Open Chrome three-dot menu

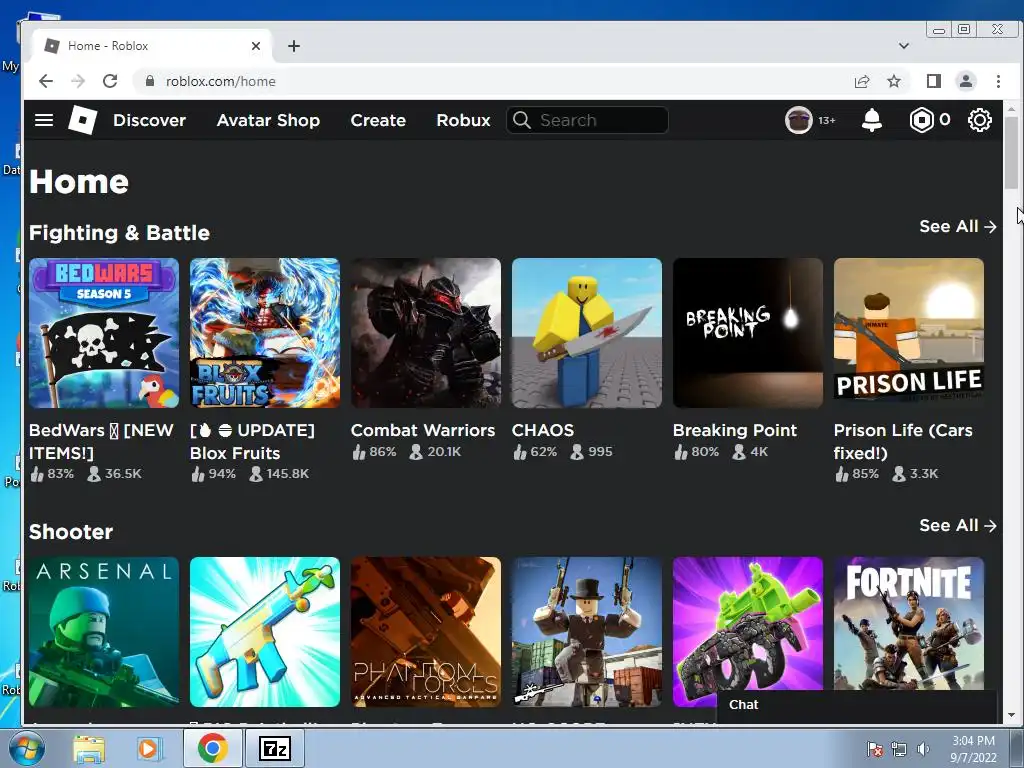tap(998, 81)
